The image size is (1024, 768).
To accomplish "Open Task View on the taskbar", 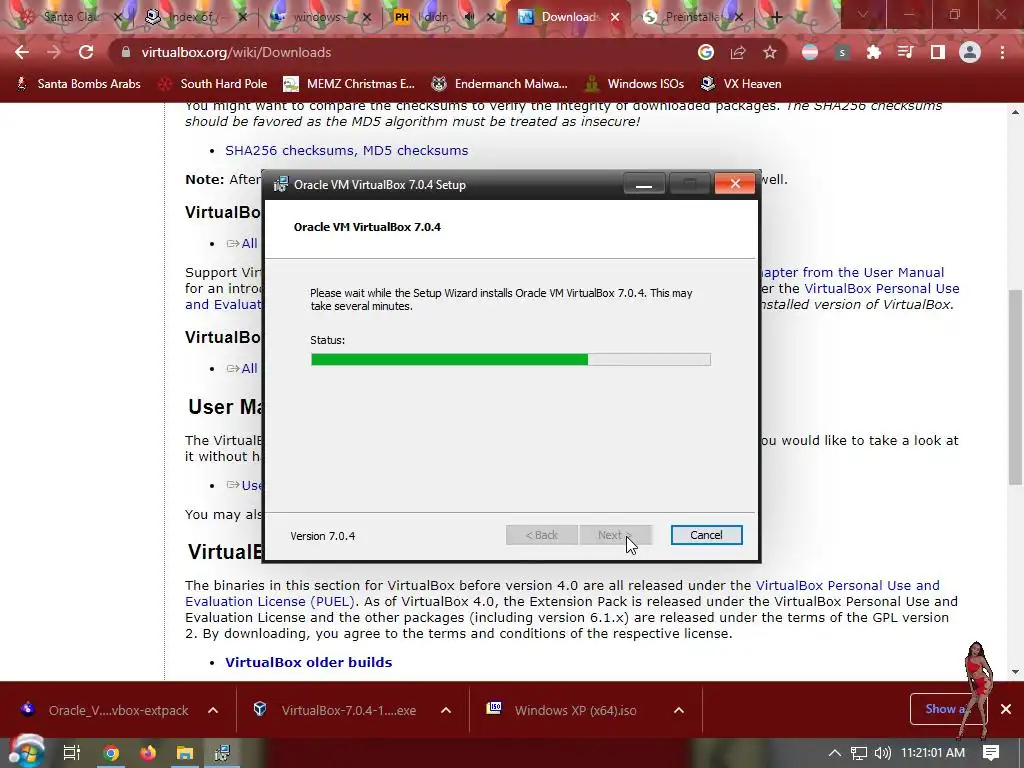I will pyautogui.click(x=71, y=753).
